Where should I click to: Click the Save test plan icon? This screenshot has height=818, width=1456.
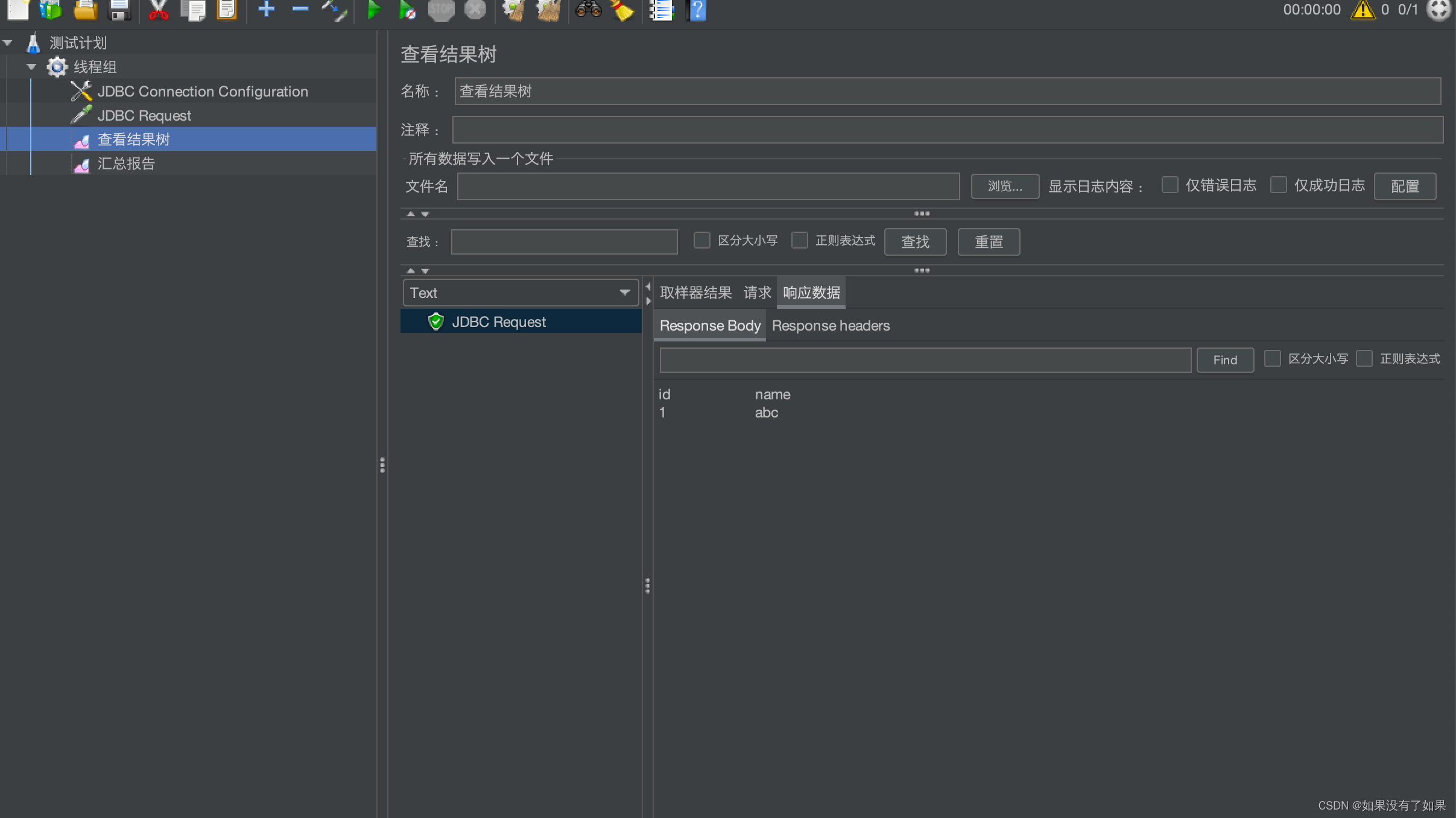tap(120, 10)
